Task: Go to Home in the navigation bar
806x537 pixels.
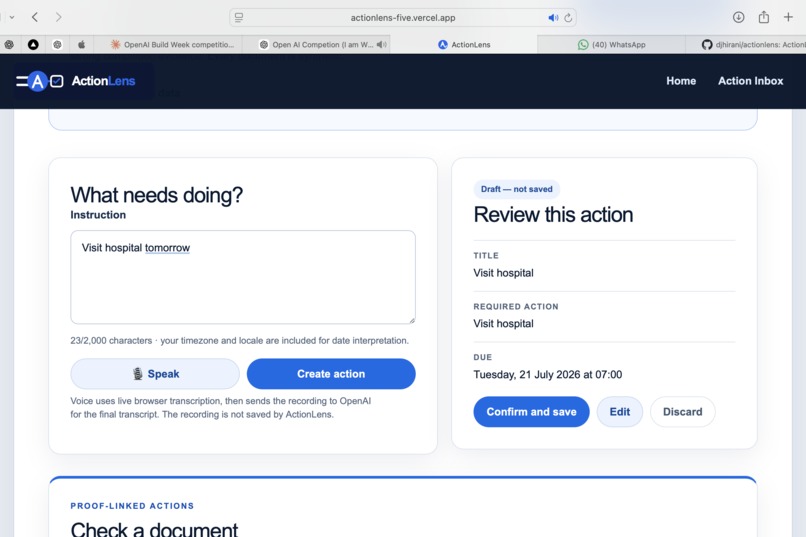Action: coord(681,81)
